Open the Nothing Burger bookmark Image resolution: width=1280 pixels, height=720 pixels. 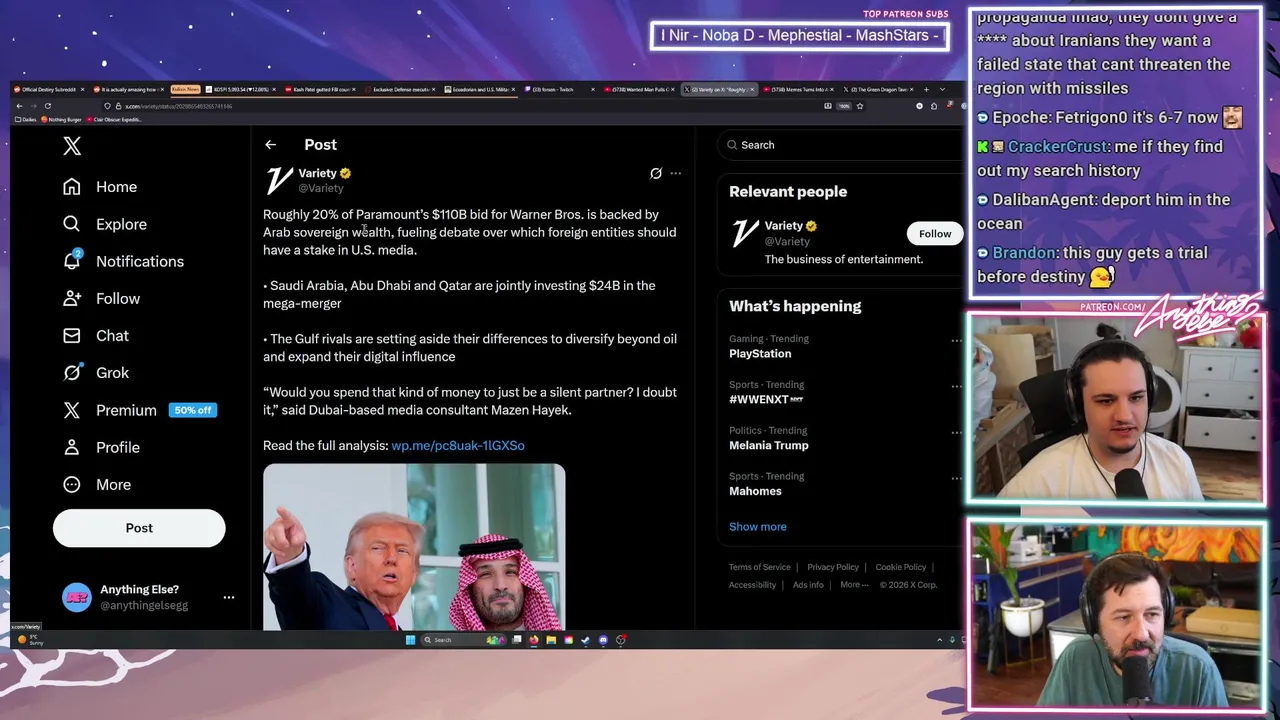click(x=61, y=119)
